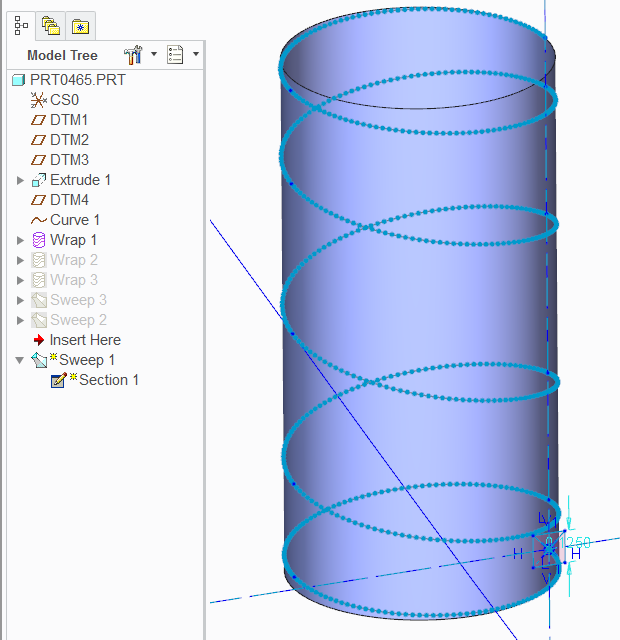Select the Sweep 1 label
The width and height of the screenshot is (620, 640).
click(x=87, y=360)
